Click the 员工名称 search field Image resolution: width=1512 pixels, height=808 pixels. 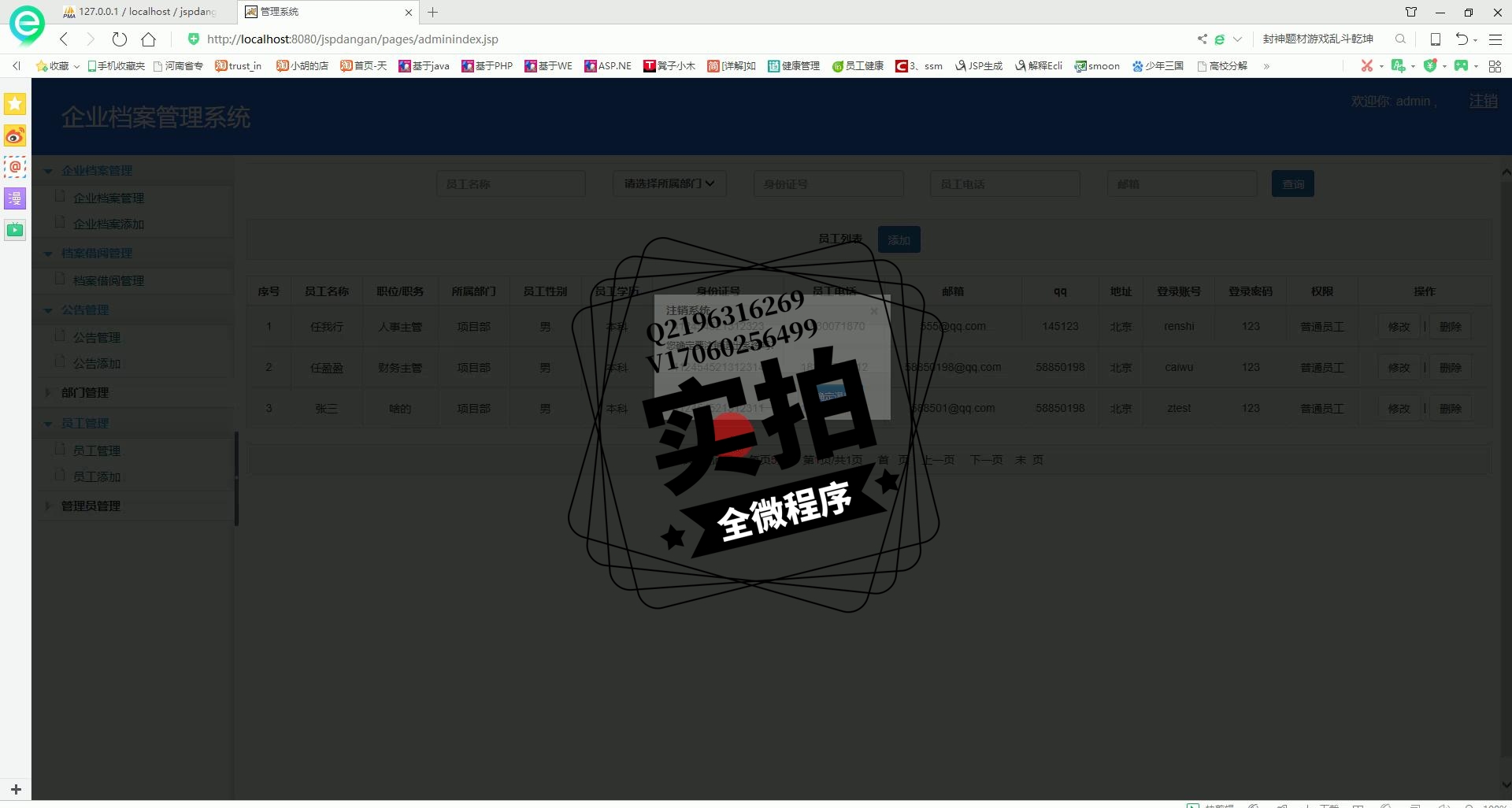tap(510, 183)
